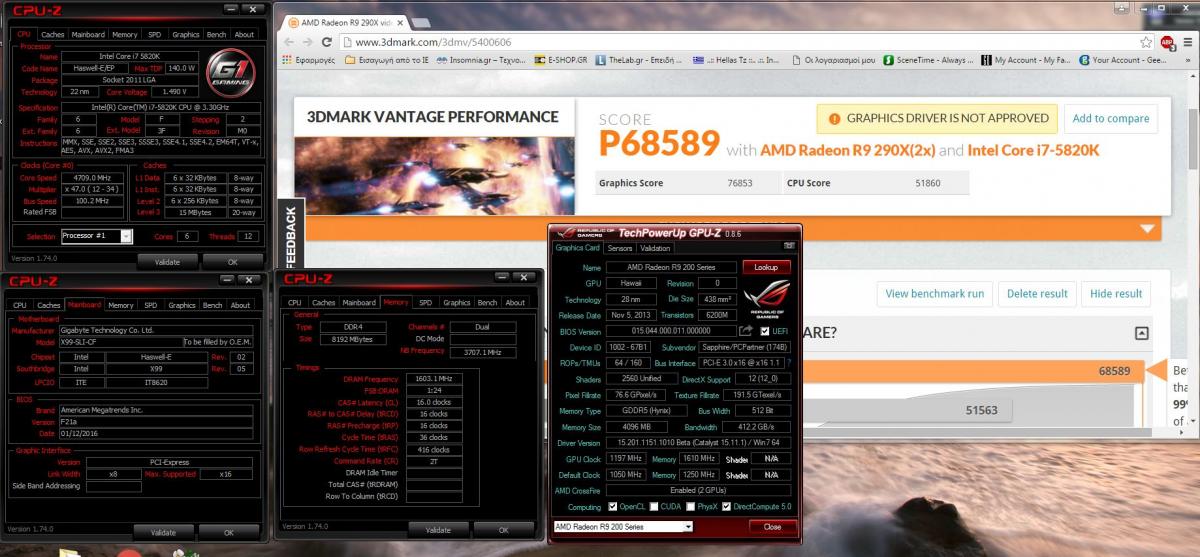Click the Graphics Score value 76853
Screen dimensions: 1200x557
tap(740, 183)
